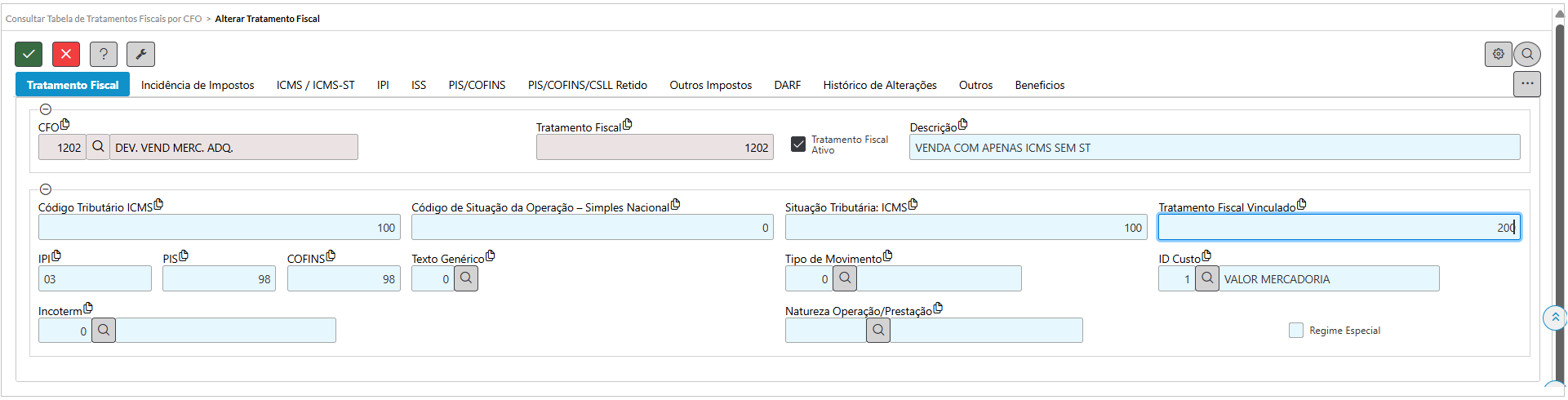Screen dimensions: 1568x400
Task: Click the wrench tools icon
Action: coord(140,55)
